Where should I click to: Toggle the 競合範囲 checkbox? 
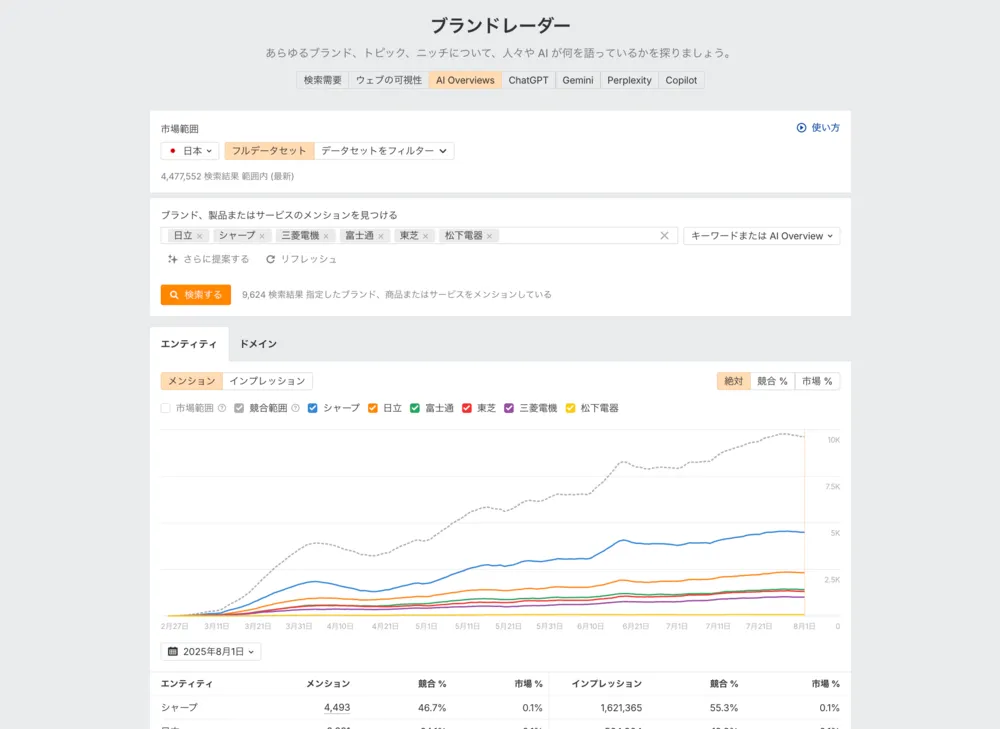239,408
